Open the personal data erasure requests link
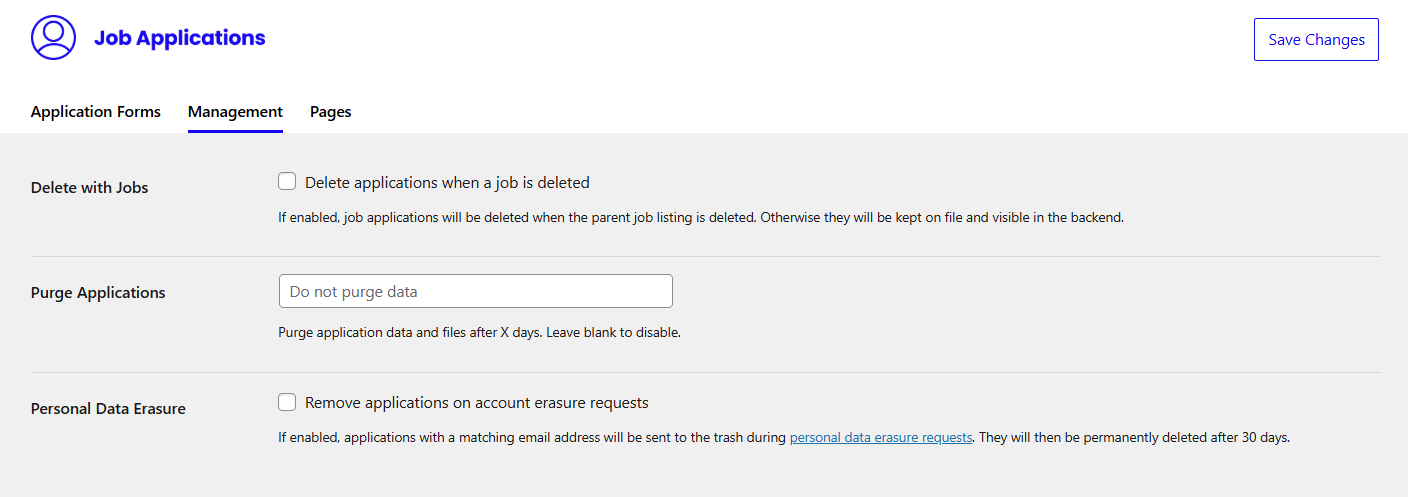The width and height of the screenshot is (1408, 497). [880, 437]
